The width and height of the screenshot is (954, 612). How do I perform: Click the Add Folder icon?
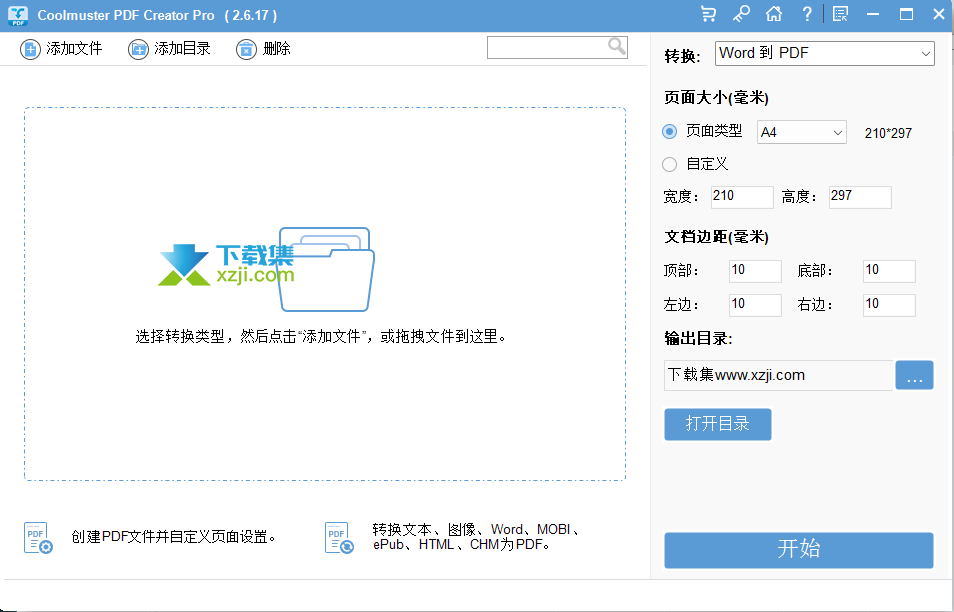coord(138,49)
